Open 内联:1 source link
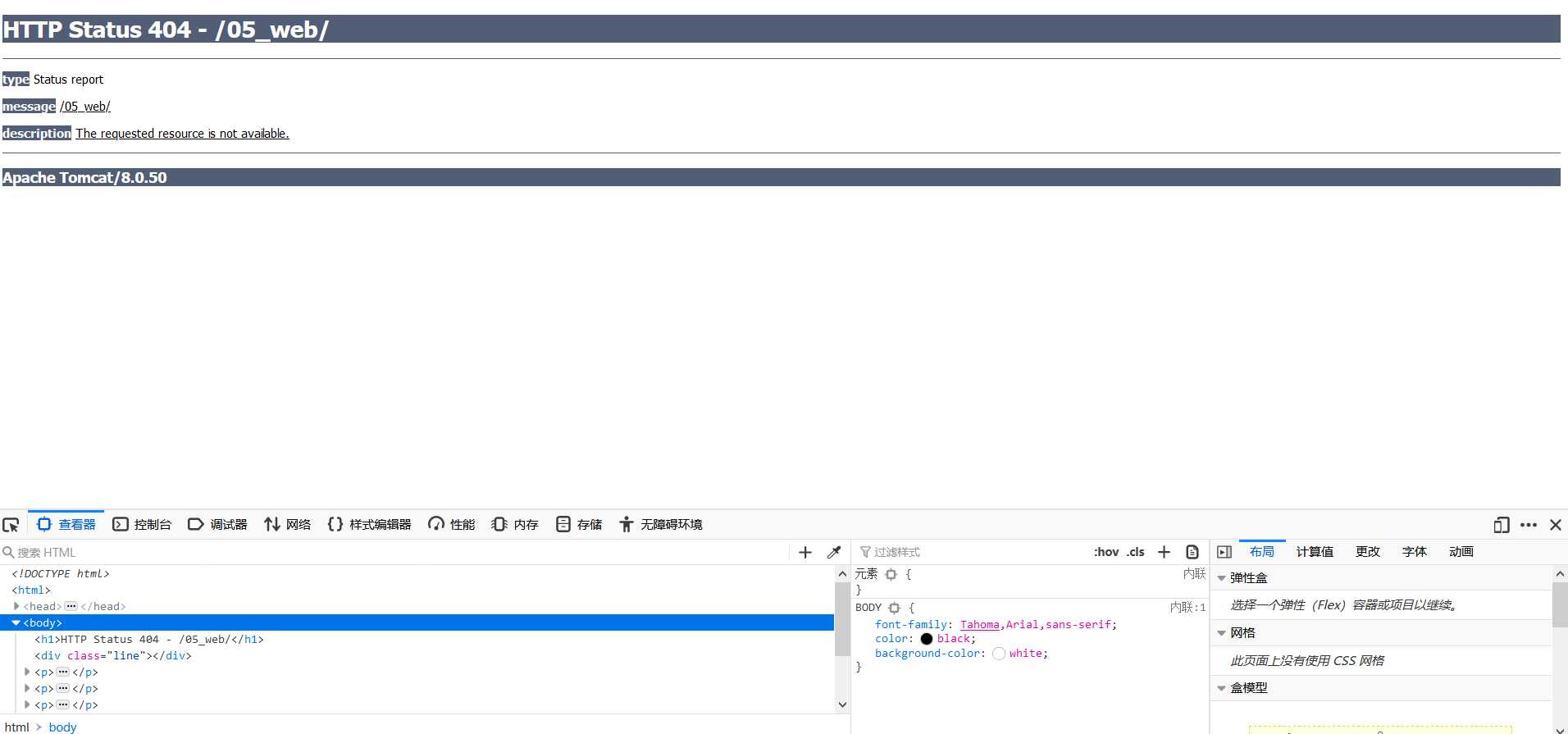Image resolution: width=1568 pixels, height=734 pixels. 1187,608
